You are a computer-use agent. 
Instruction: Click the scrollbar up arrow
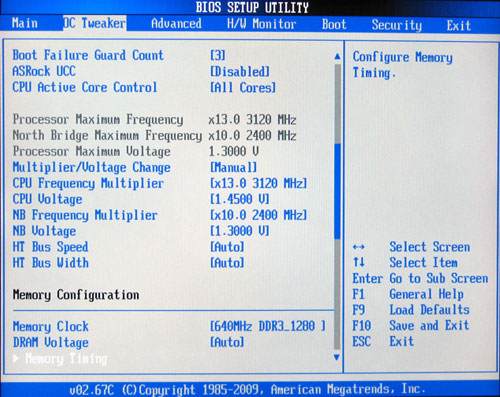coord(337,56)
